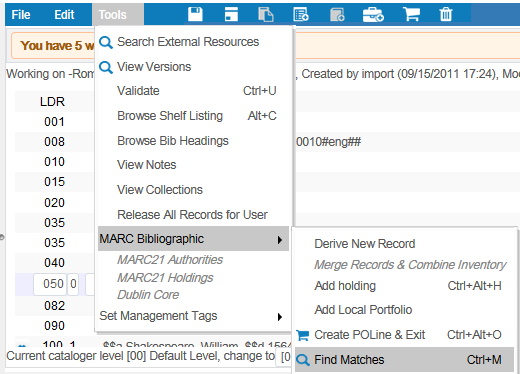Click magnifier icon beside Search External Resources

coord(106,42)
